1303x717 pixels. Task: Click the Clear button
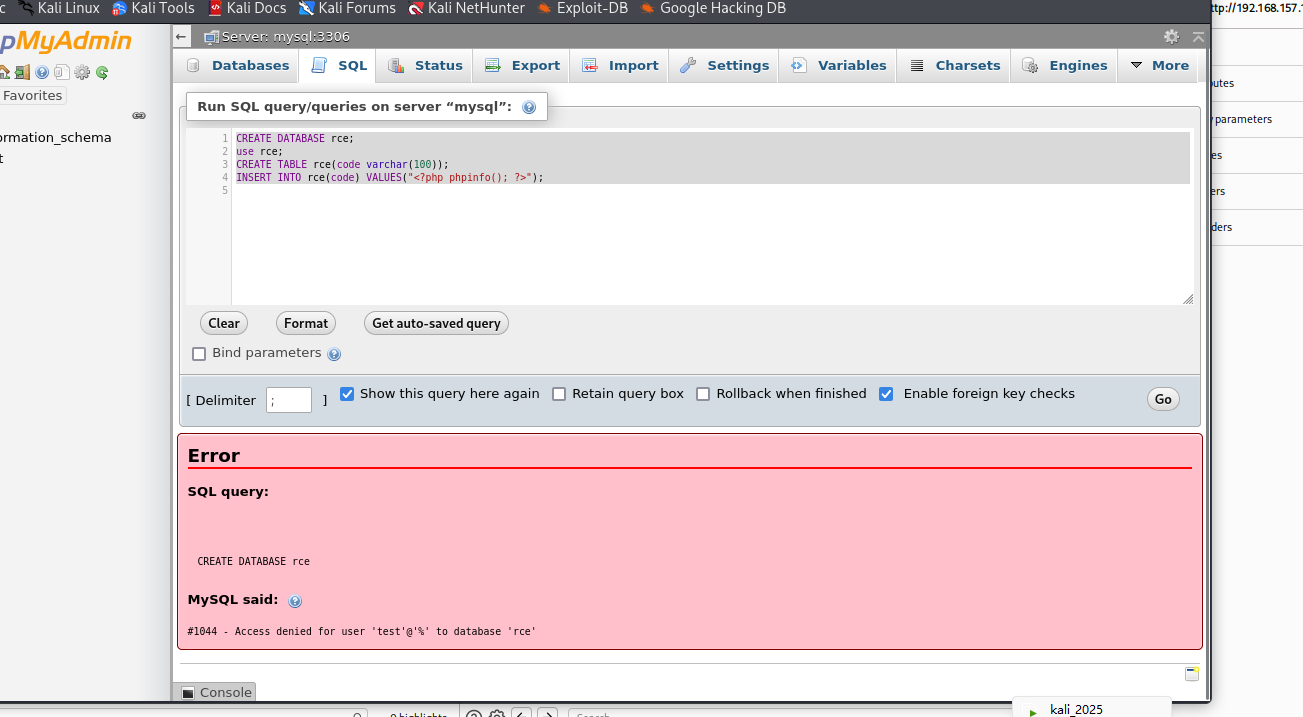(x=224, y=323)
